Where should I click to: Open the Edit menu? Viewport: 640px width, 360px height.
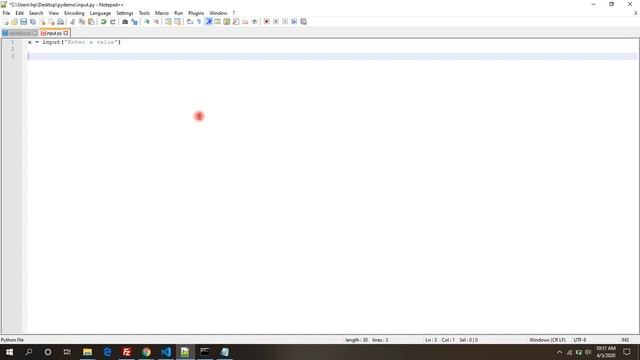pyautogui.click(x=20, y=13)
